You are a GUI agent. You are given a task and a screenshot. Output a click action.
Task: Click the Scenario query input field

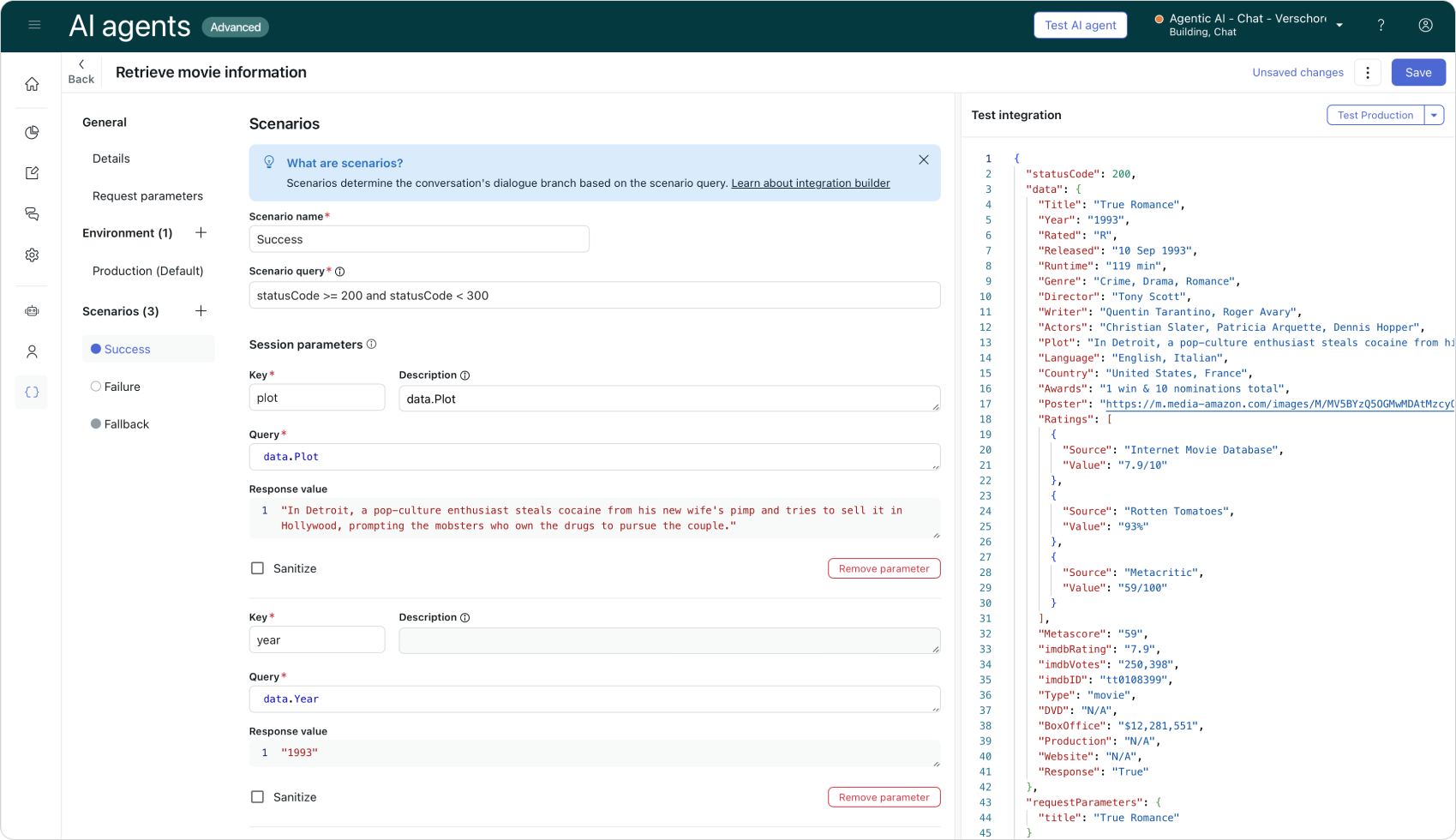[x=595, y=296]
